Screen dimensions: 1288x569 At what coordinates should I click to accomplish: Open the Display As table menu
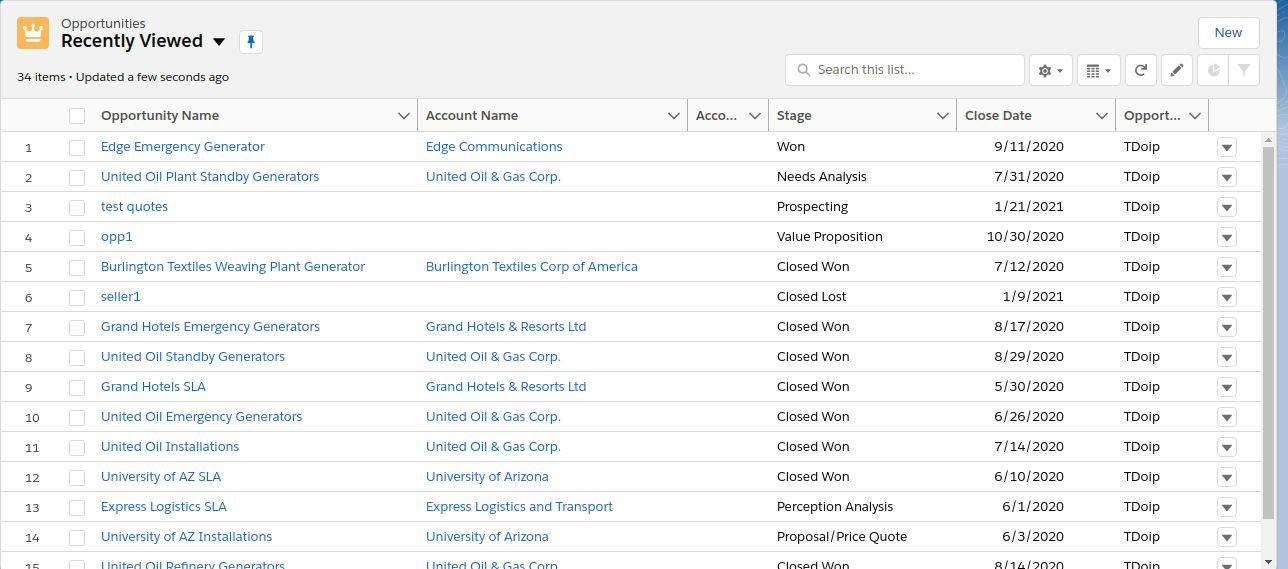click(x=1098, y=70)
